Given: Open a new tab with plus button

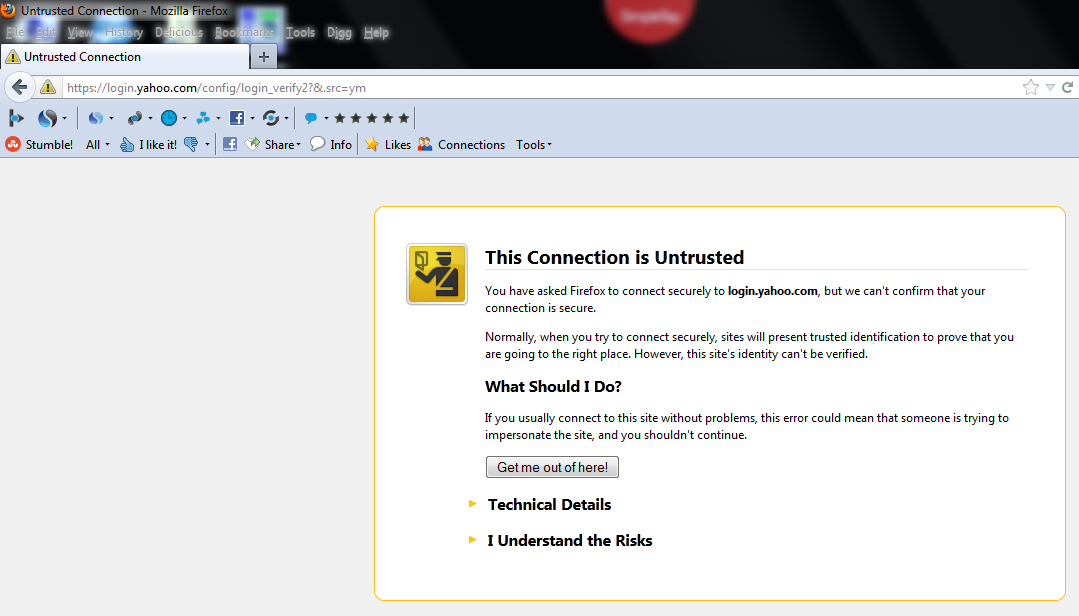Looking at the screenshot, I should (264, 56).
